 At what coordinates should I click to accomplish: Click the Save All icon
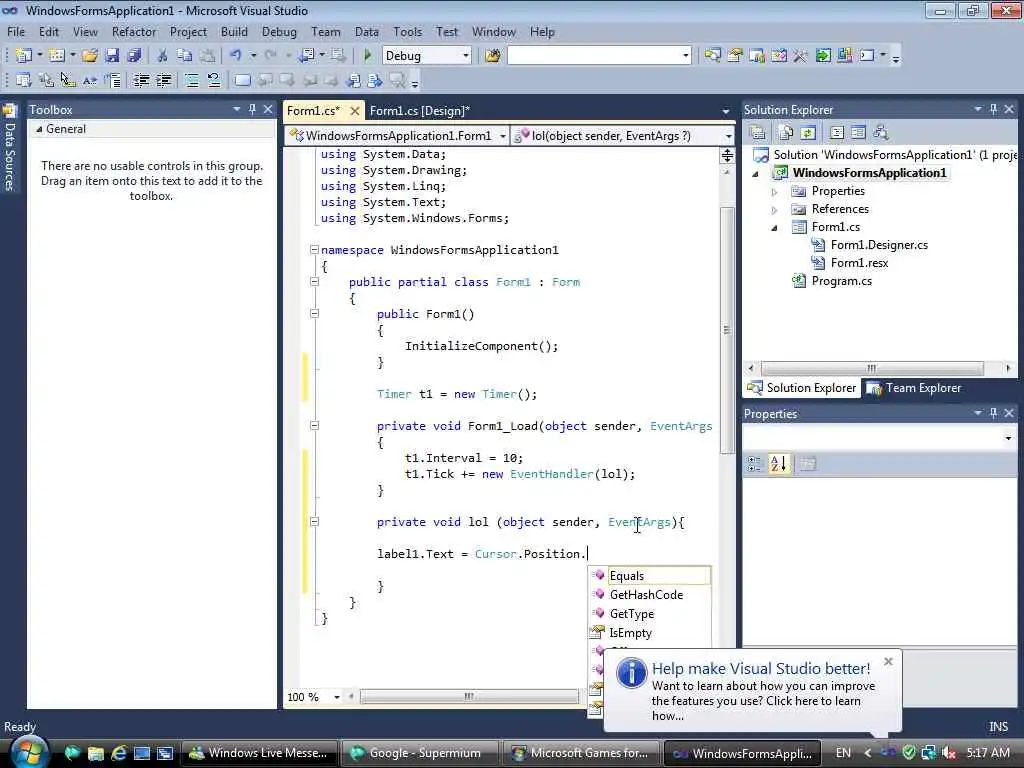[x=135, y=56]
